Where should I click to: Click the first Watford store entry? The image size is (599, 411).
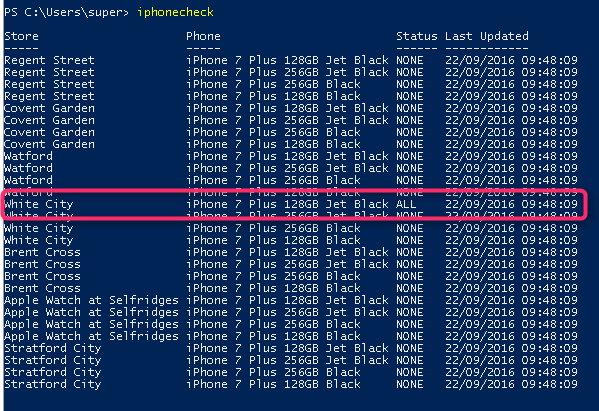pyautogui.click(x=28, y=156)
